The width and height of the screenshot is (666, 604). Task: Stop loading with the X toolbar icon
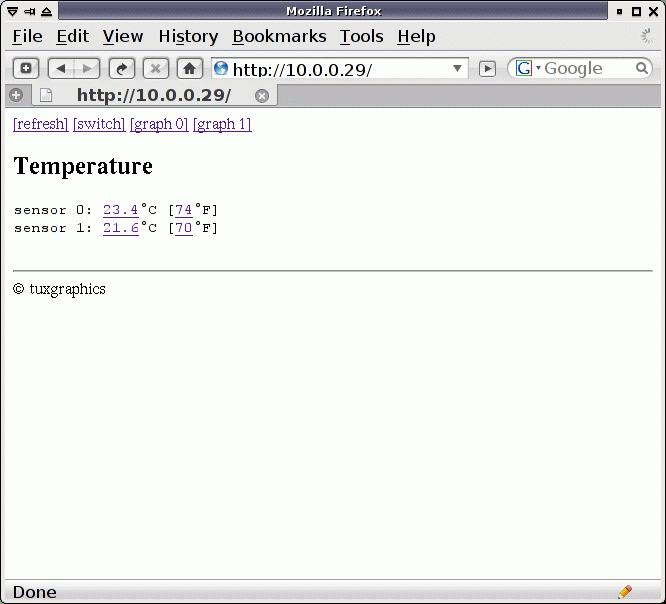click(156, 68)
